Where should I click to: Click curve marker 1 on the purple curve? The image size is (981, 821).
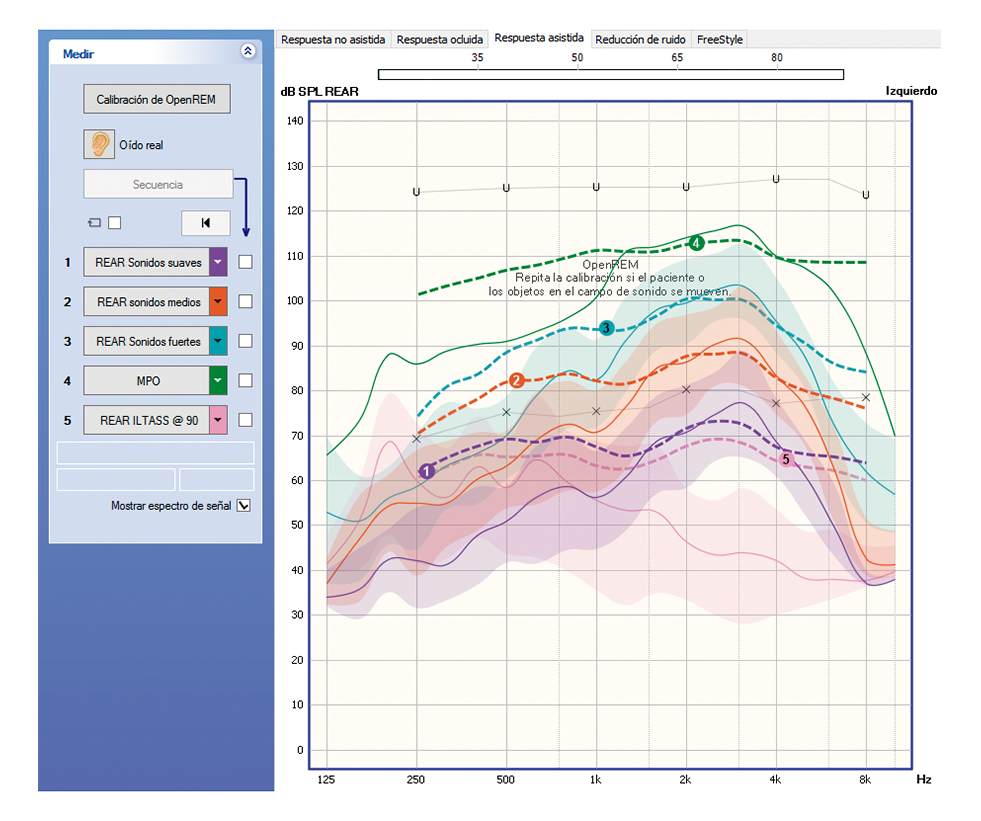(426, 470)
